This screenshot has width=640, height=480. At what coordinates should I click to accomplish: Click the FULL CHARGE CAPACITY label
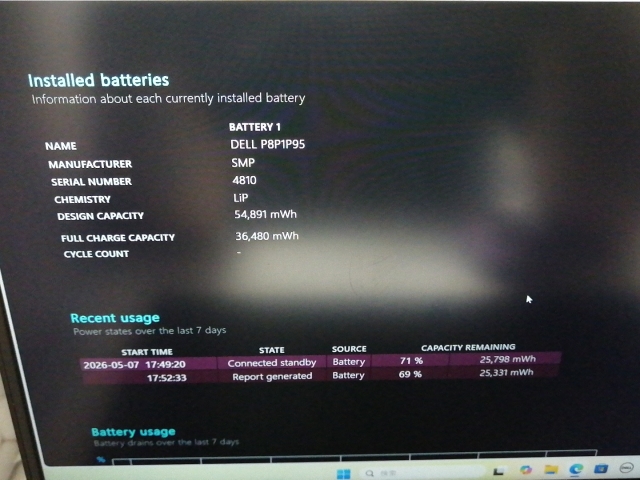tap(118, 238)
